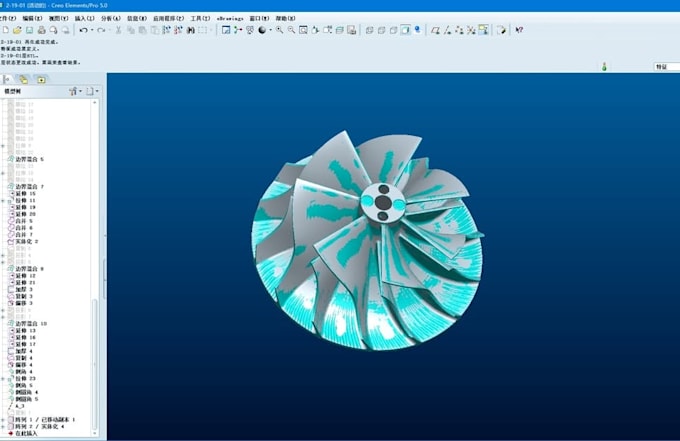Expand the 拉伸 23 tree node
680x441 pixels.
pos(3,379)
